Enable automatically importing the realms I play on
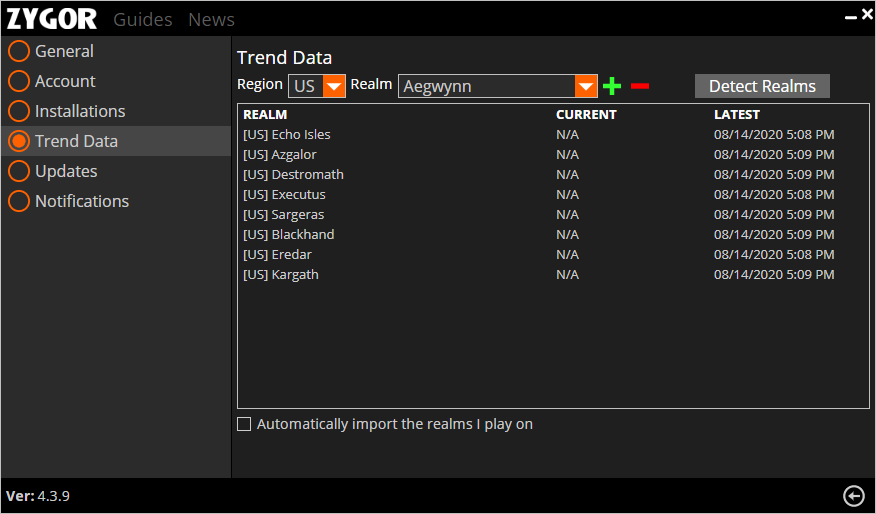Viewport: 876px width, 514px height. 244,424
